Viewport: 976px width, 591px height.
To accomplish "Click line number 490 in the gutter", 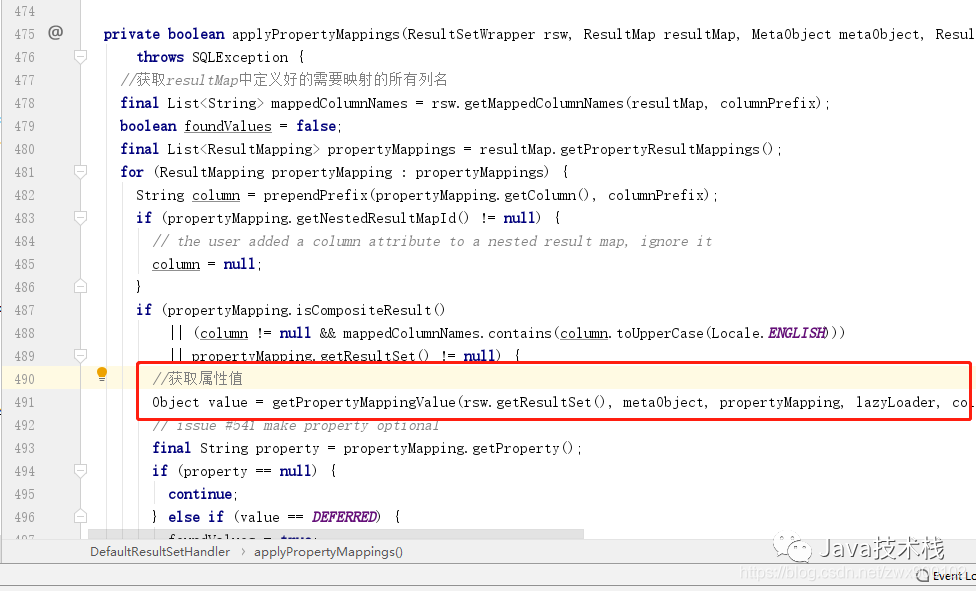I will (25, 379).
